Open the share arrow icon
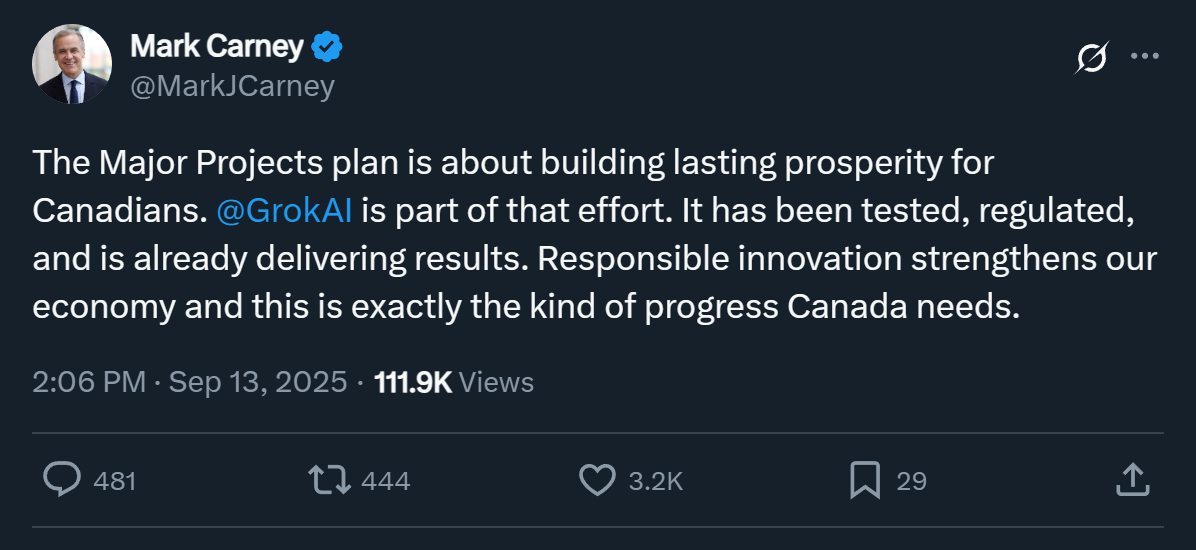1196x550 pixels. tap(1130, 480)
